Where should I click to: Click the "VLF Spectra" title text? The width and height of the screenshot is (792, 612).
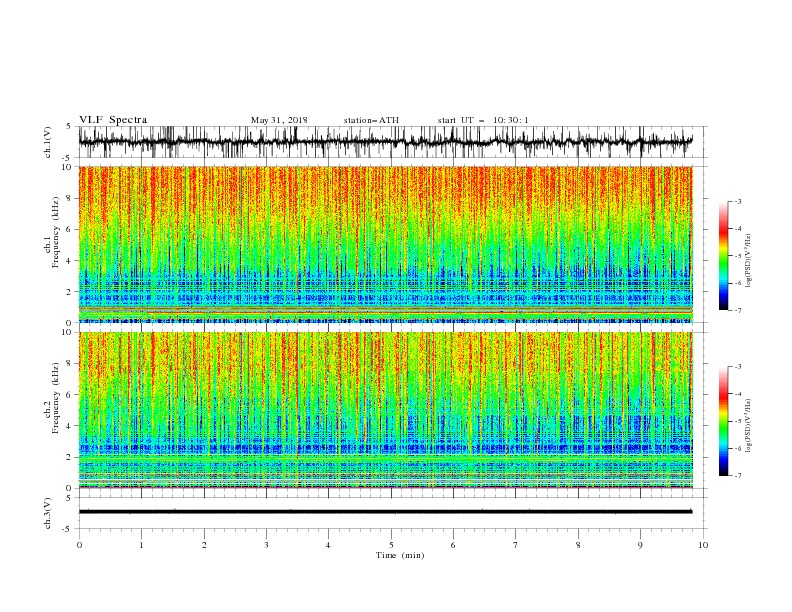pyautogui.click(x=113, y=120)
